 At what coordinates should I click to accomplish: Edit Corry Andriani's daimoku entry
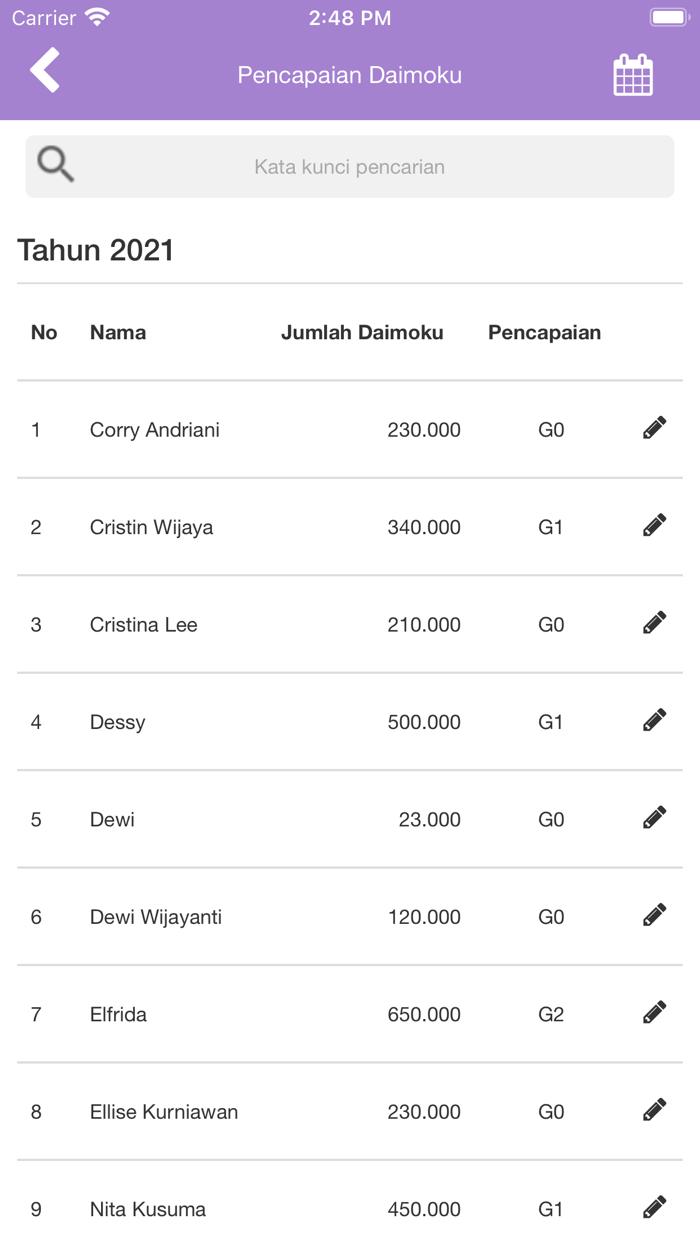(x=654, y=429)
